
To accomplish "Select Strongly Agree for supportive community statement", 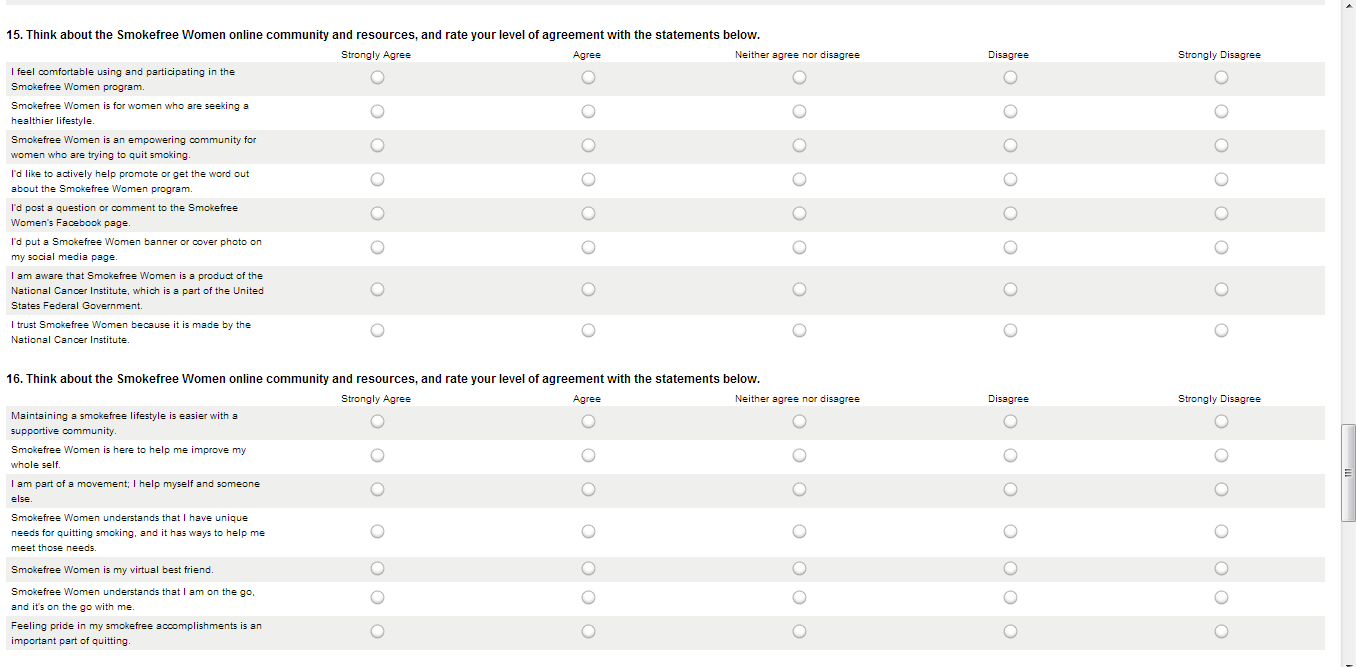I will [377, 422].
